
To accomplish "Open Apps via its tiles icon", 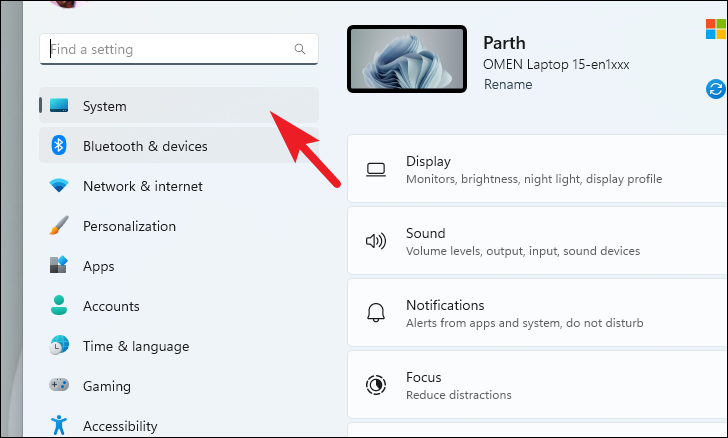I will (x=59, y=265).
